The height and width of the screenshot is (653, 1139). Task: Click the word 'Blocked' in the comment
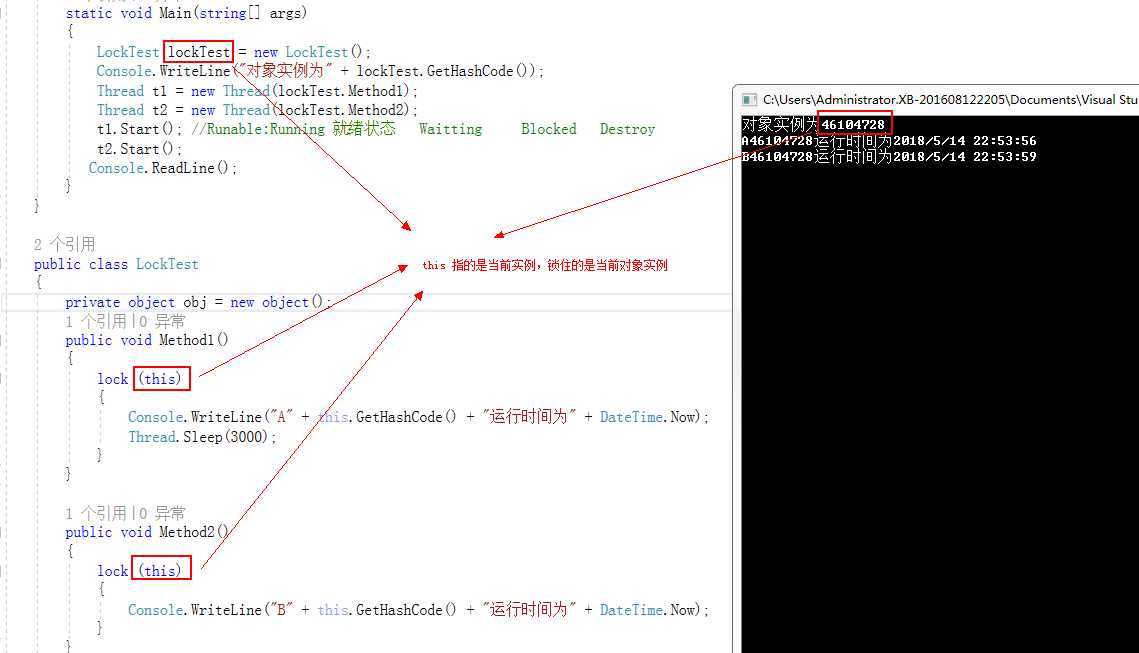[x=548, y=129]
